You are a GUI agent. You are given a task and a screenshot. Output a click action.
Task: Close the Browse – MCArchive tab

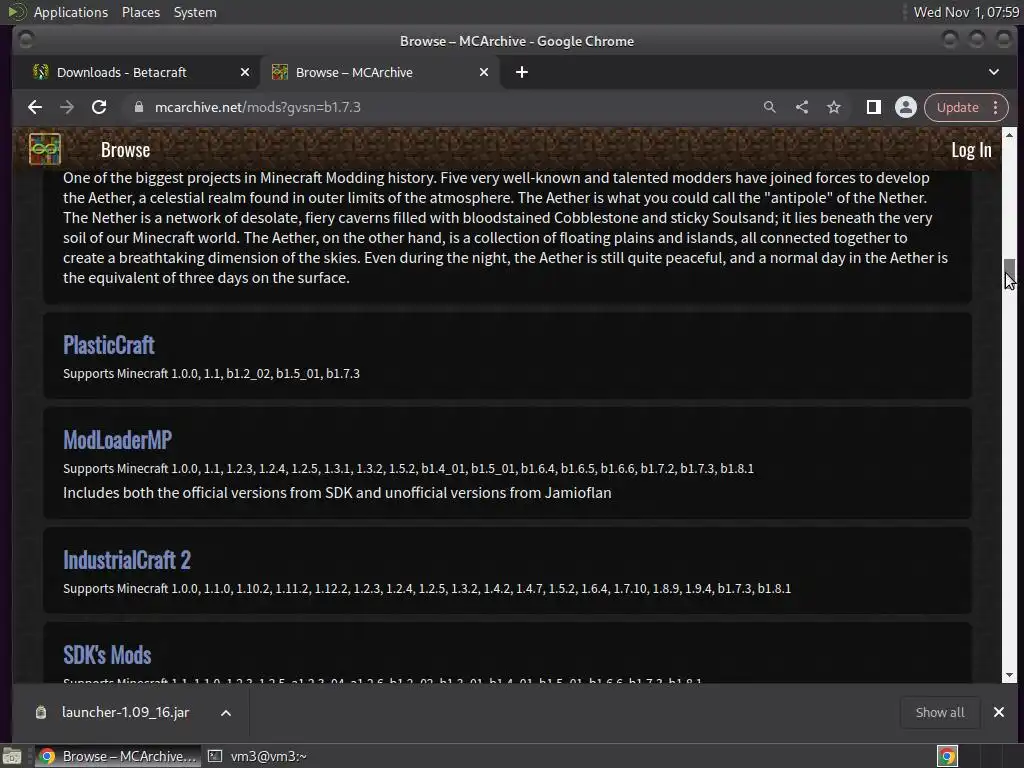(x=484, y=72)
